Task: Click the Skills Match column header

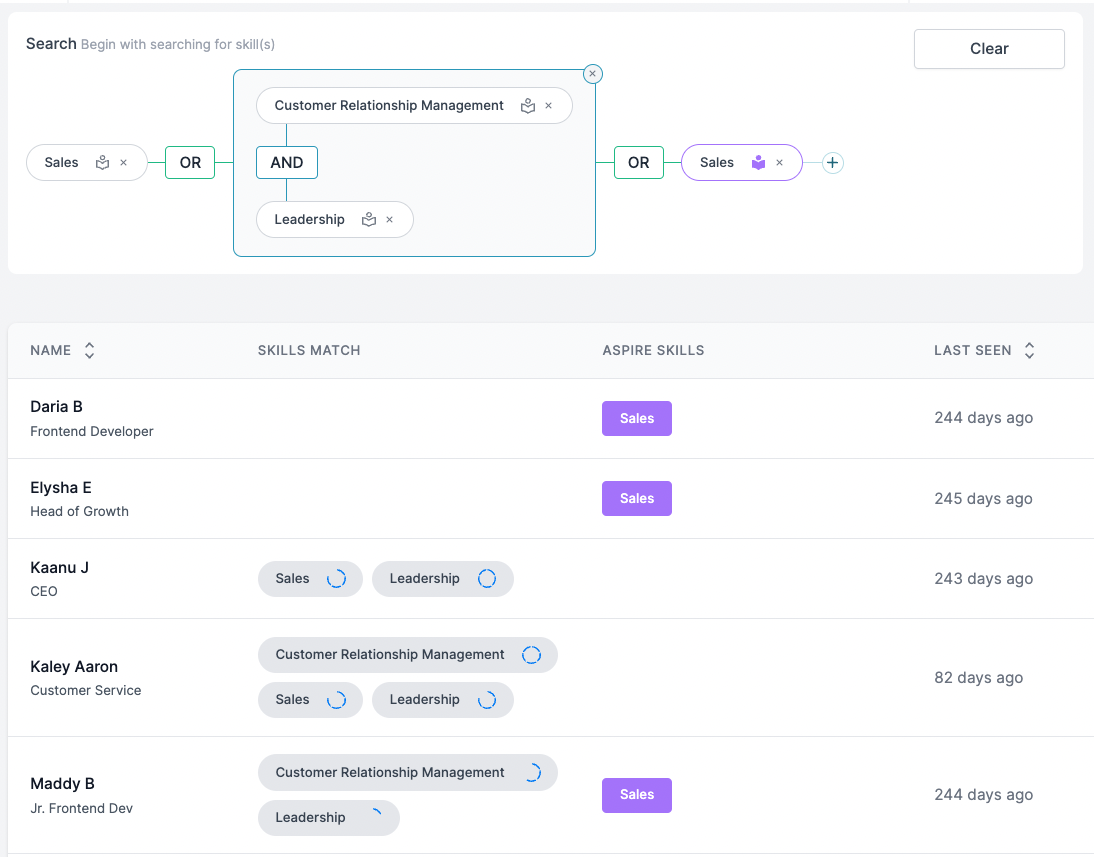Action: coord(309,350)
